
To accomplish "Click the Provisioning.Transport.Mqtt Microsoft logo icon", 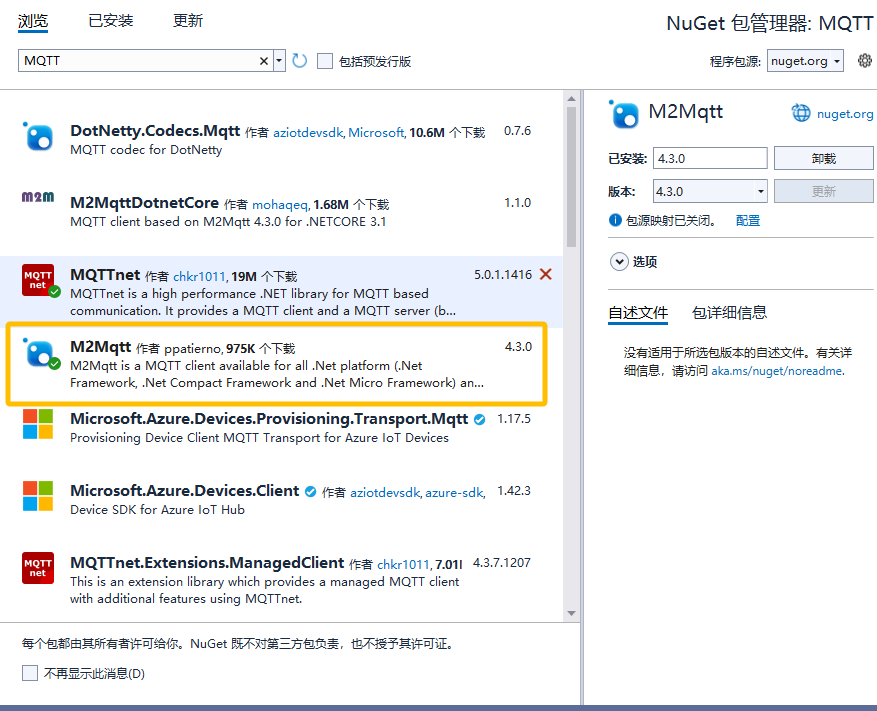I will click(38, 424).
